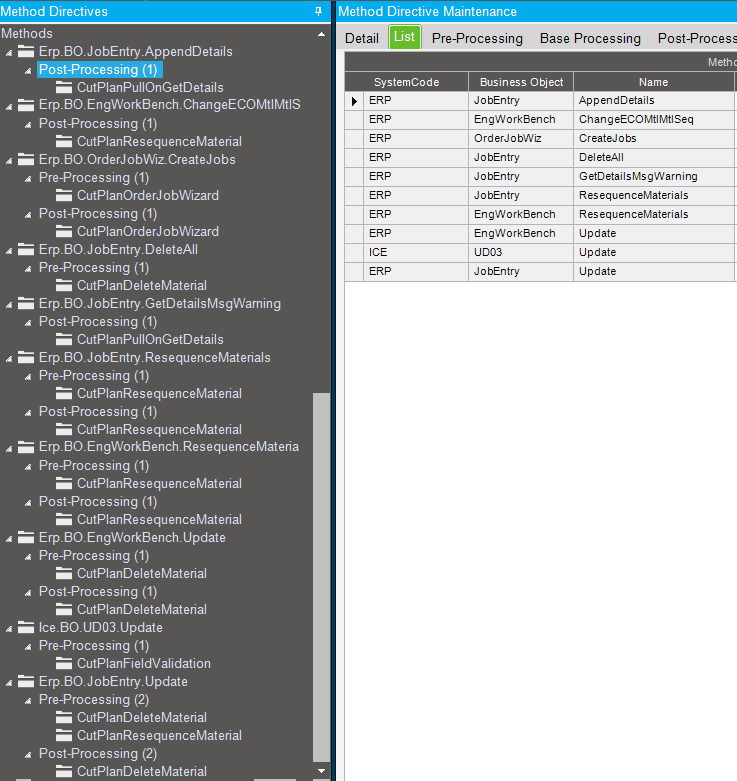
Task: Collapse Erp.BO.JobEntry.DeleteAll node
Action: tap(9, 251)
